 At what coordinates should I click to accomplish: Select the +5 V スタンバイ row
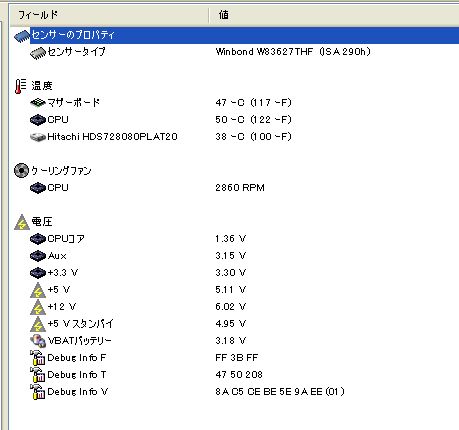pos(234,324)
